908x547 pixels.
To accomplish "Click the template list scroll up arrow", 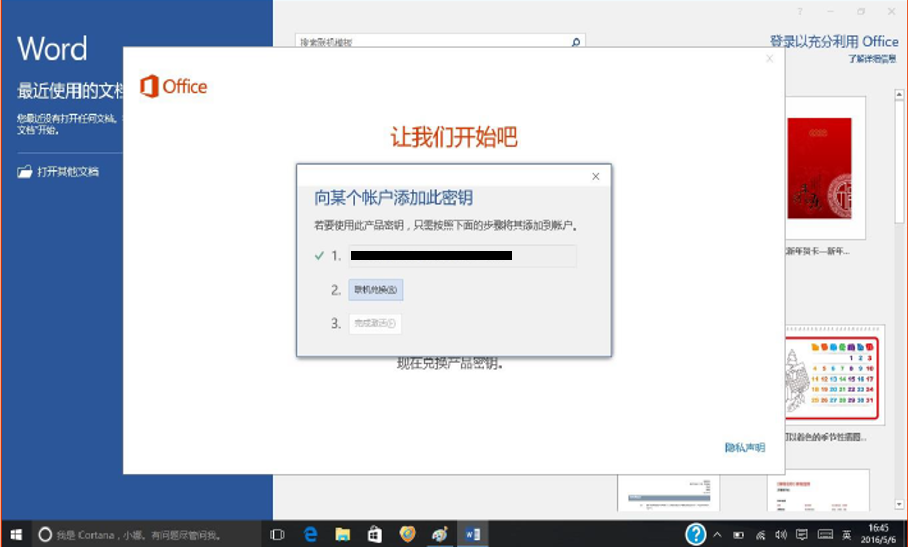I will tap(899, 94).
